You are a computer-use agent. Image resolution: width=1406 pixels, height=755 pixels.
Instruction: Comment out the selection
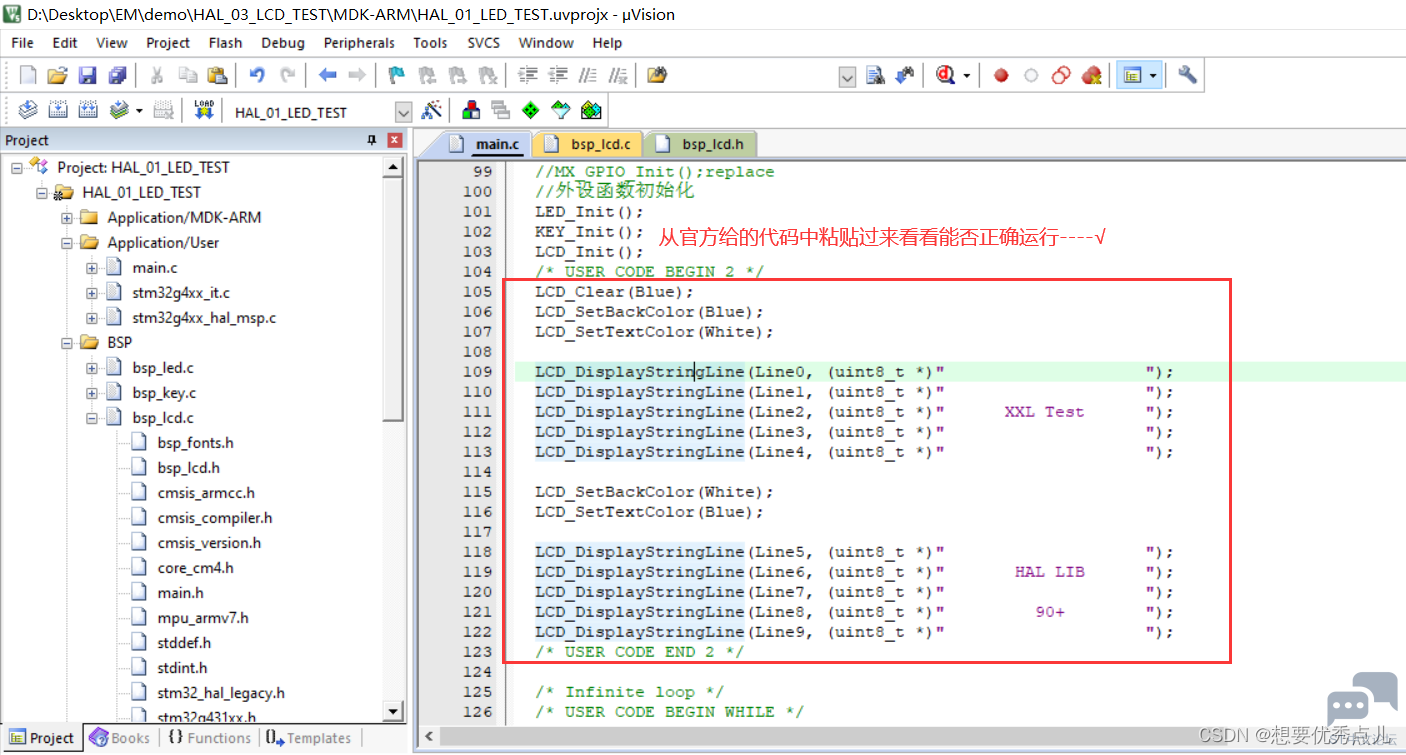(588, 76)
